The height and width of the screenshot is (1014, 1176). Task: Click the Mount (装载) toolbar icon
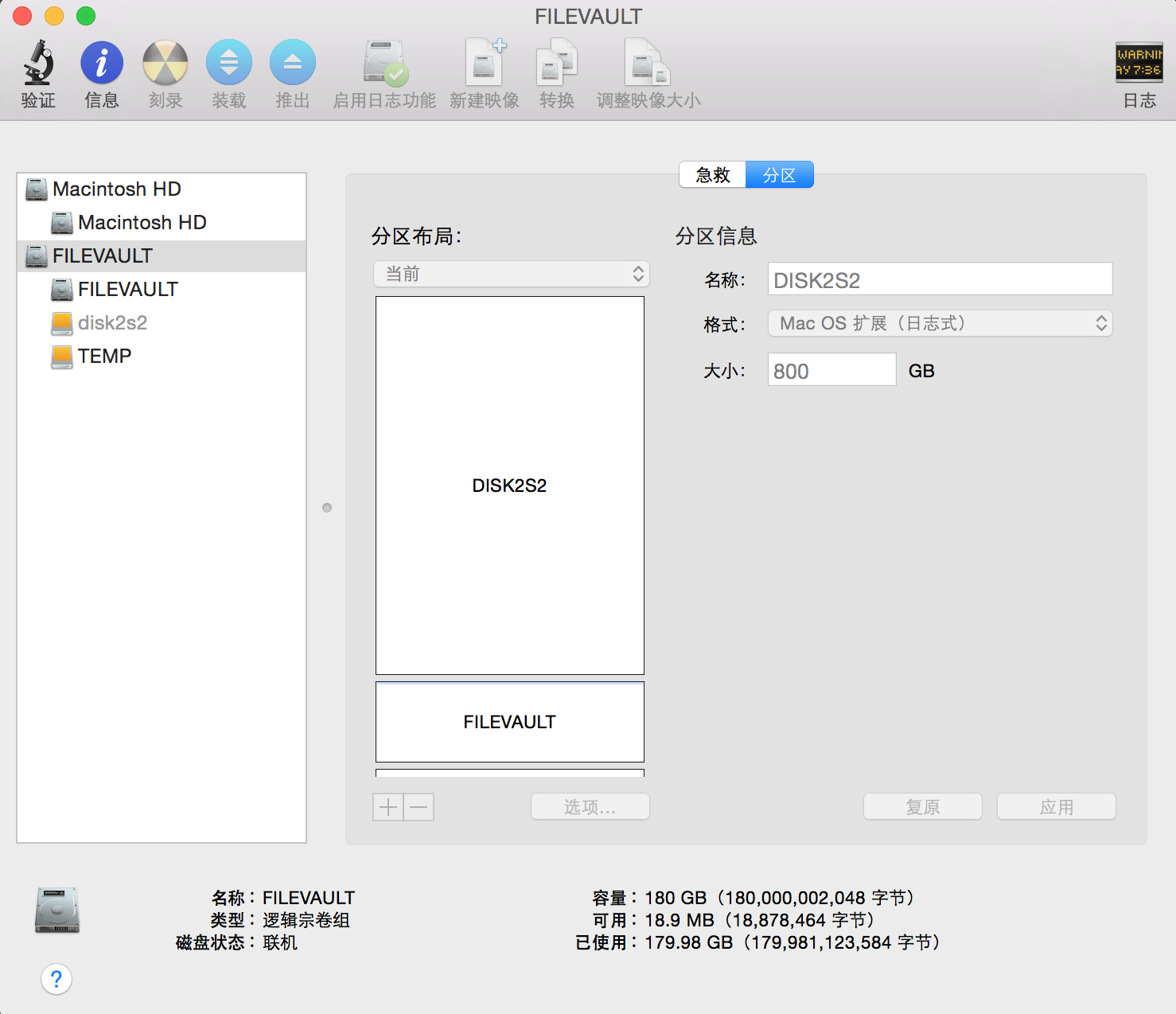coord(229,63)
